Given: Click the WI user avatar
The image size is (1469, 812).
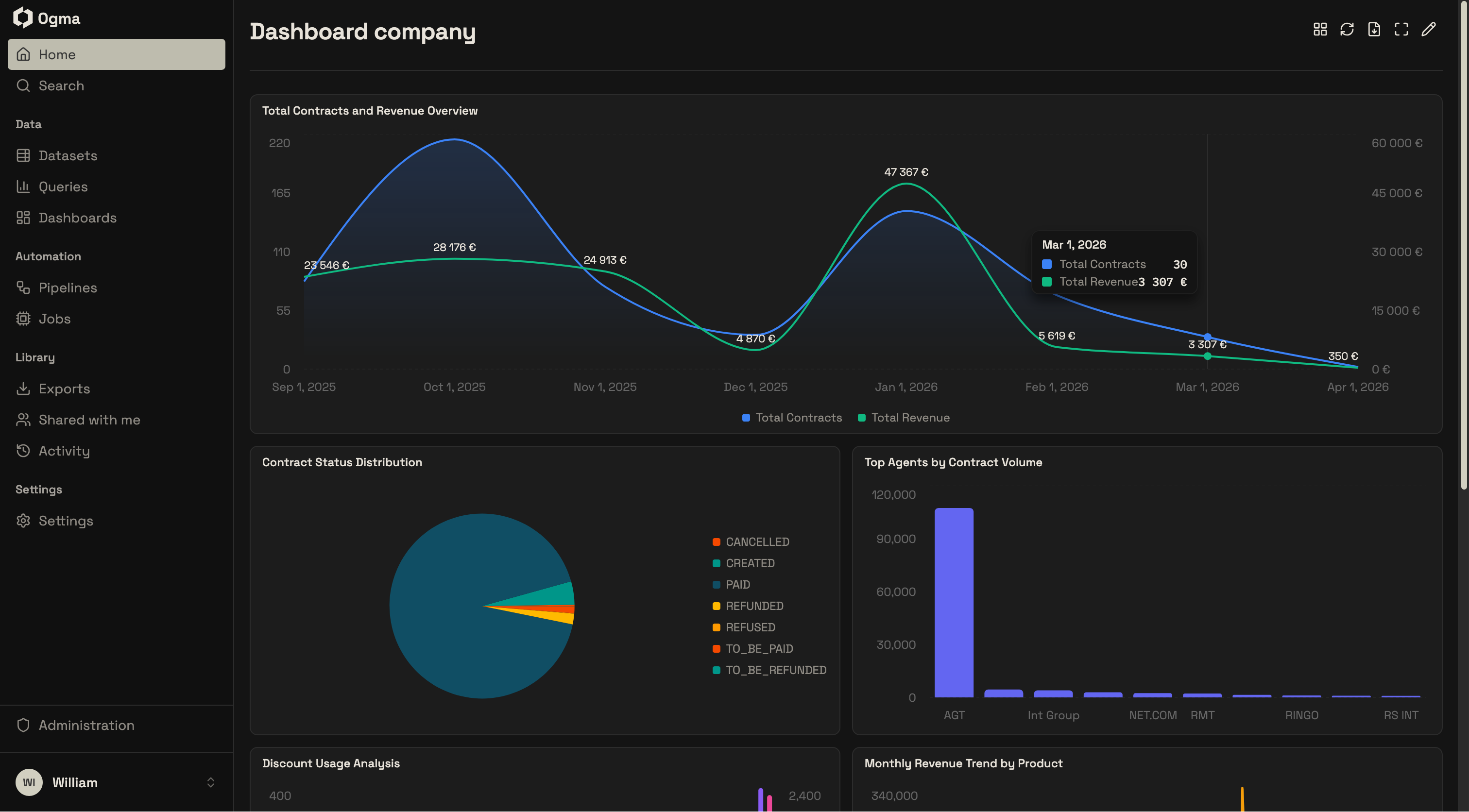Looking at the screenshot, I should [x=29, y=782].
